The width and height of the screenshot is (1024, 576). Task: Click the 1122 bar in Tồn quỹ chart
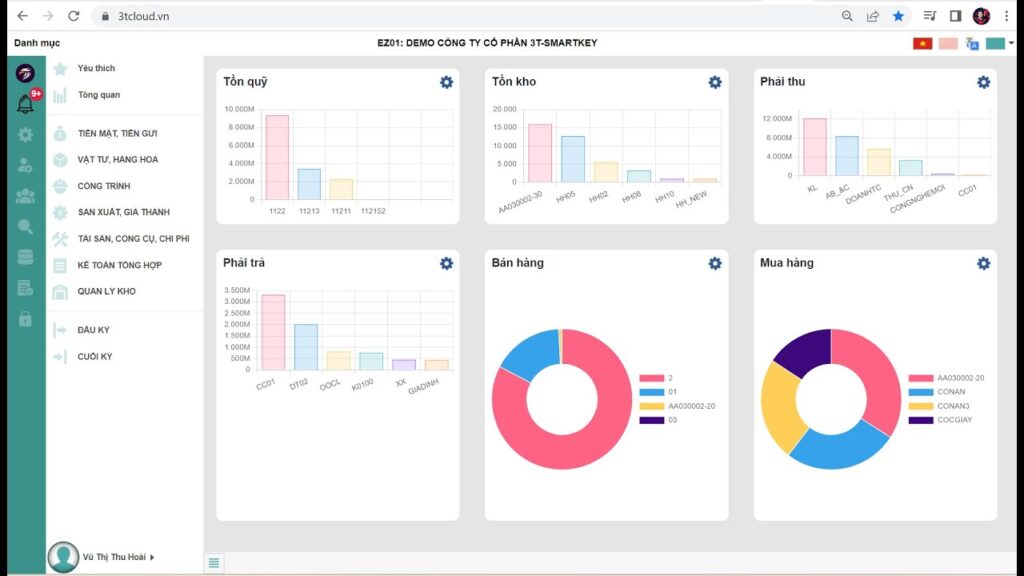pyautogui.click(x=277, y=157)
